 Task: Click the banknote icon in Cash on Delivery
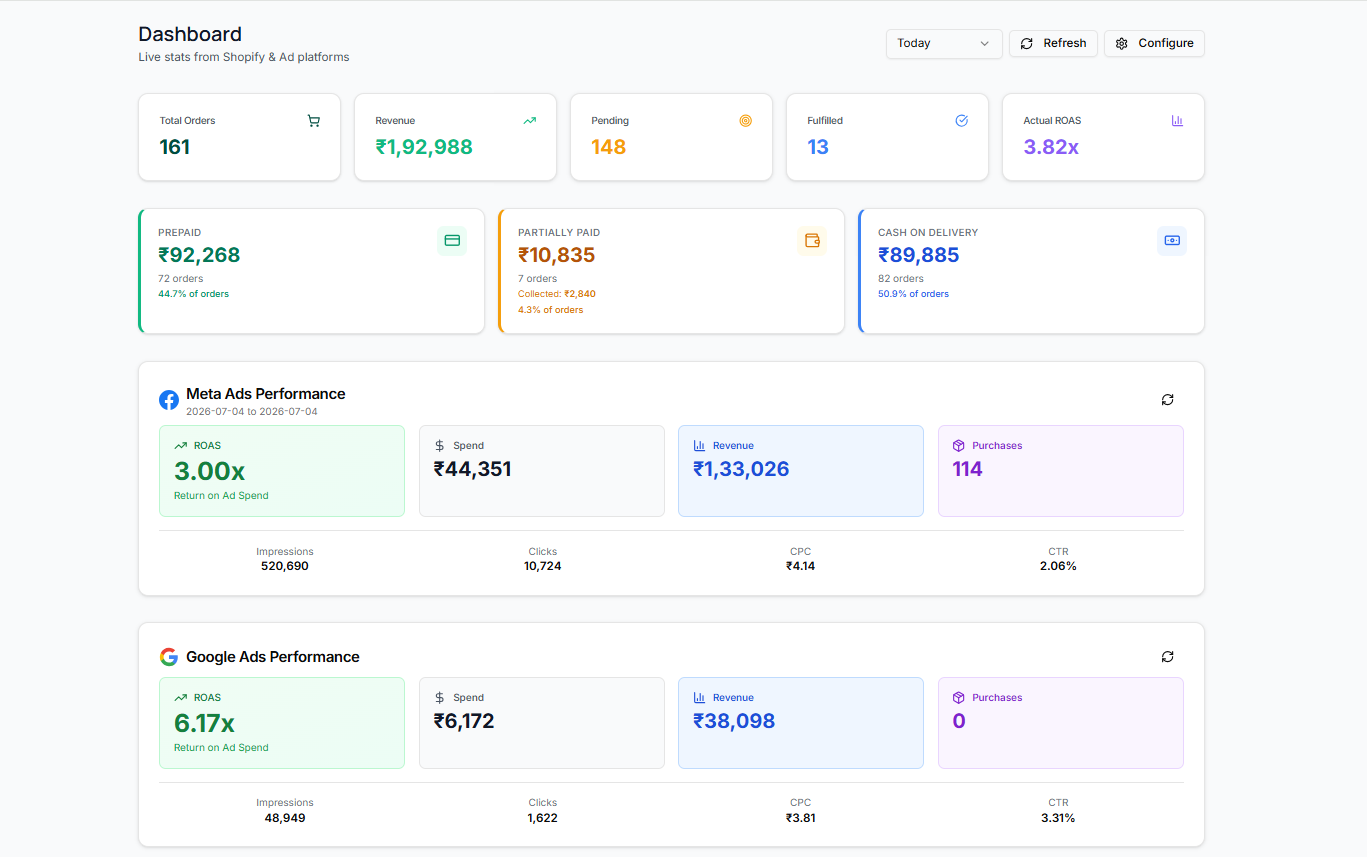pyautogui.click(x=1172, y=241)
